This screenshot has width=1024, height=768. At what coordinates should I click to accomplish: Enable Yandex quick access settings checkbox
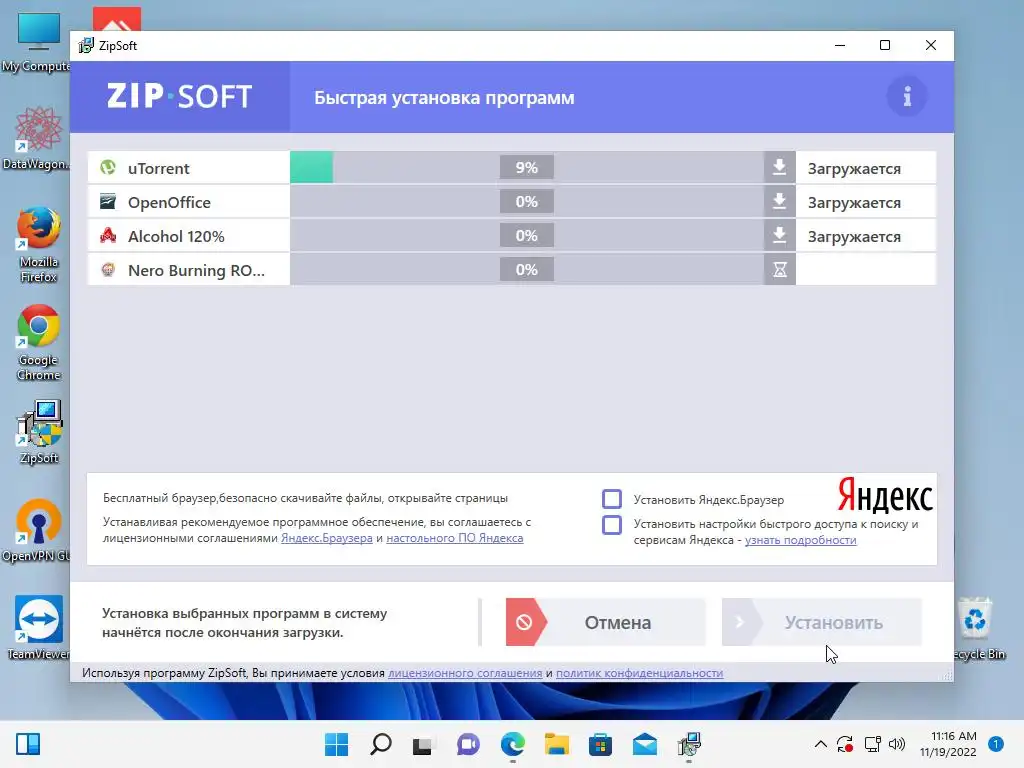coord(611,524)
